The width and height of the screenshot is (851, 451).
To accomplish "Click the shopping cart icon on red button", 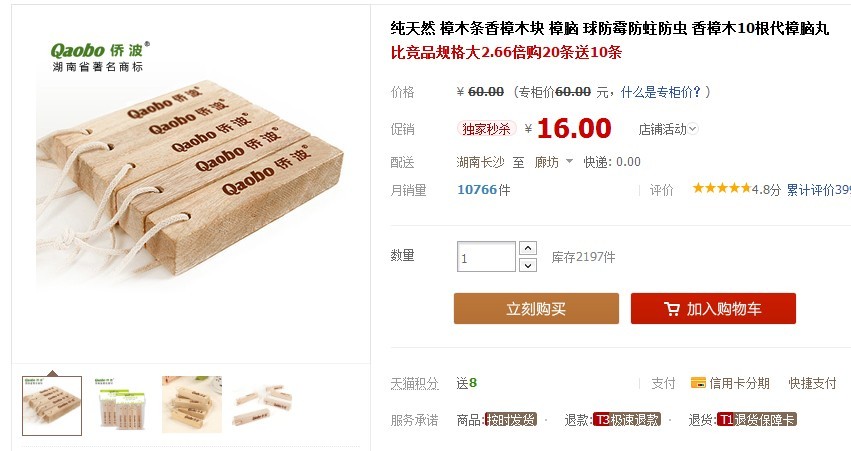I will pyautogui.click(x=671, y=309).
